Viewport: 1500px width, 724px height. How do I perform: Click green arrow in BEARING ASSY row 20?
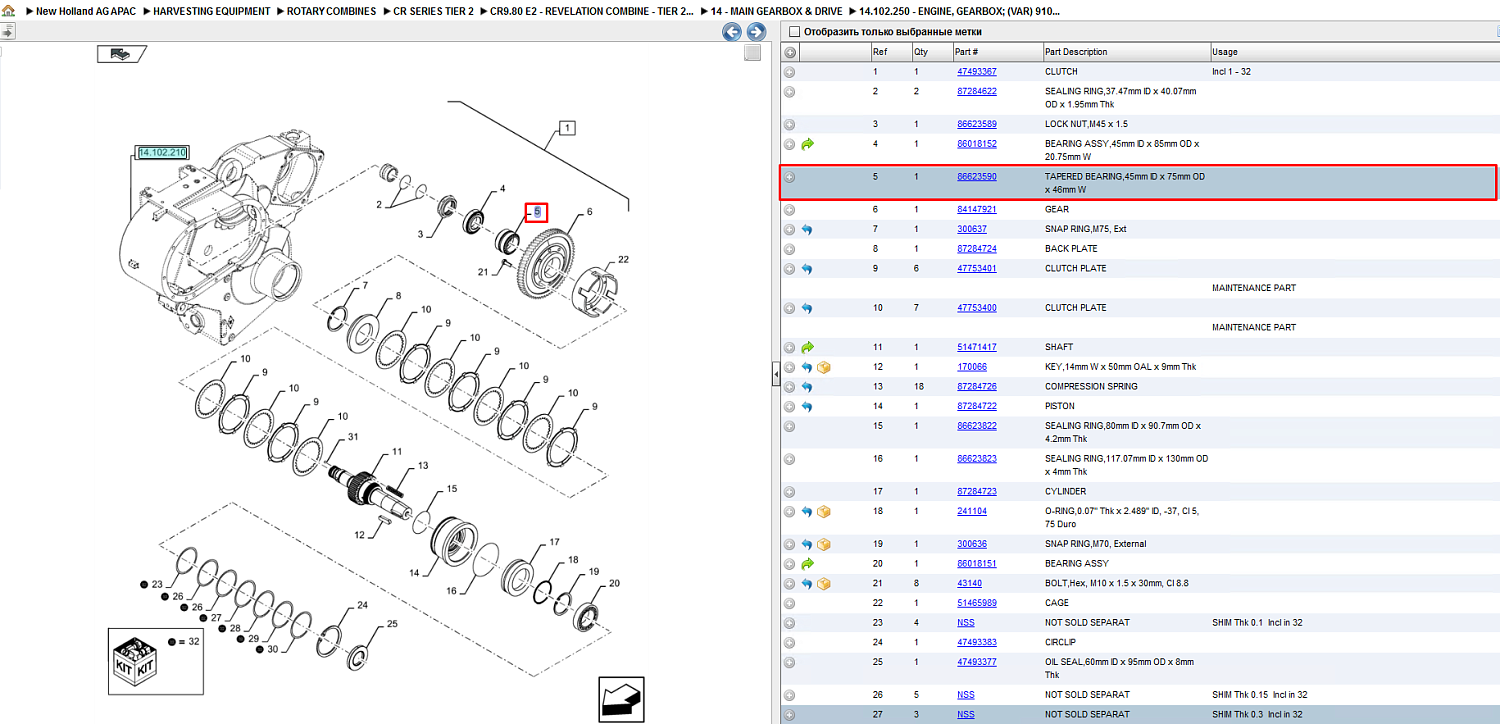[808, 563]
